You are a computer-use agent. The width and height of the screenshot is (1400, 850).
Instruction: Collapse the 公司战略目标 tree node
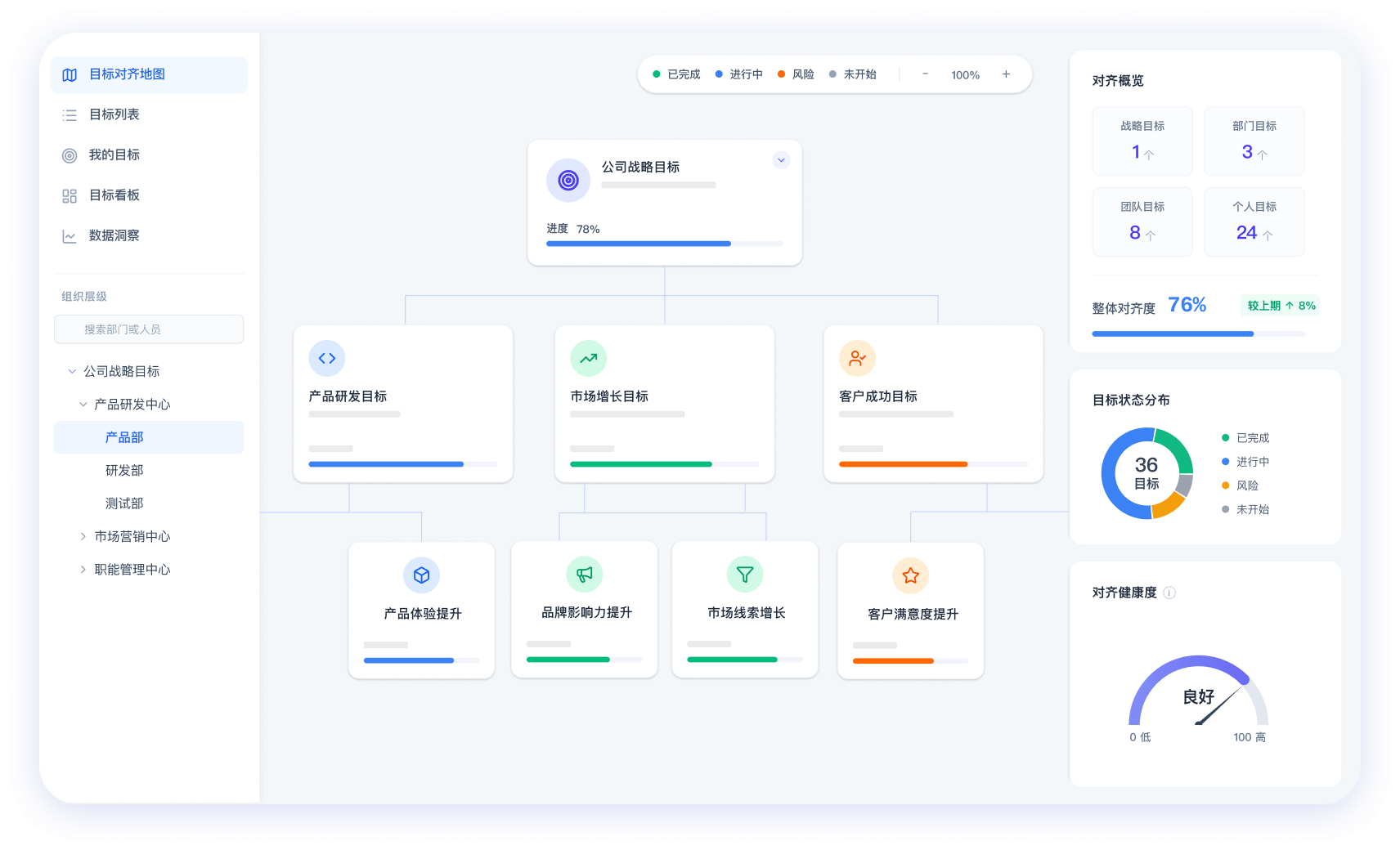tap(72, 371)
